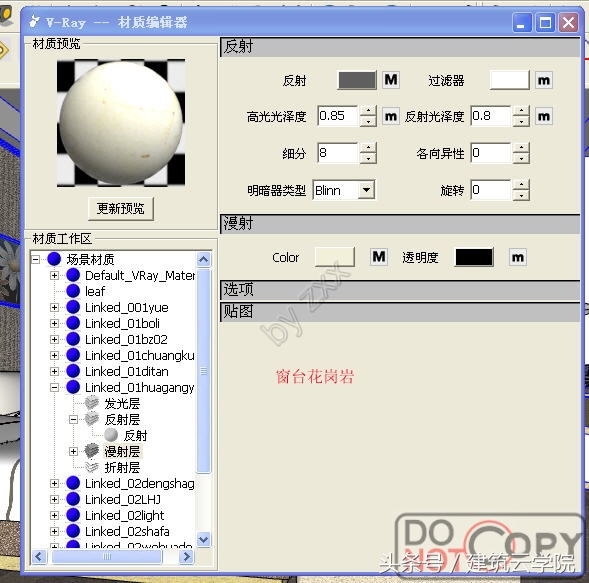Expand the Linked_01ditan node

[54, 372]
